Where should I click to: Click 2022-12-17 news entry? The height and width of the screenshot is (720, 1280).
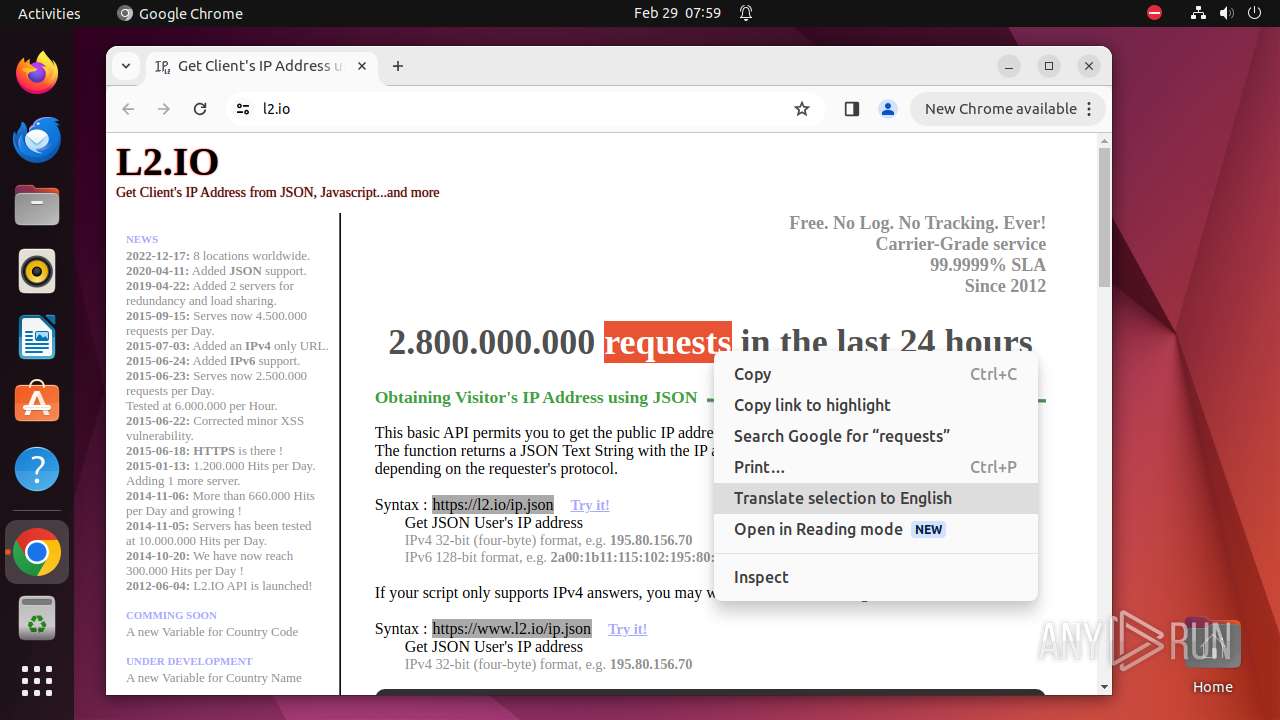click(x=218, y=256)
